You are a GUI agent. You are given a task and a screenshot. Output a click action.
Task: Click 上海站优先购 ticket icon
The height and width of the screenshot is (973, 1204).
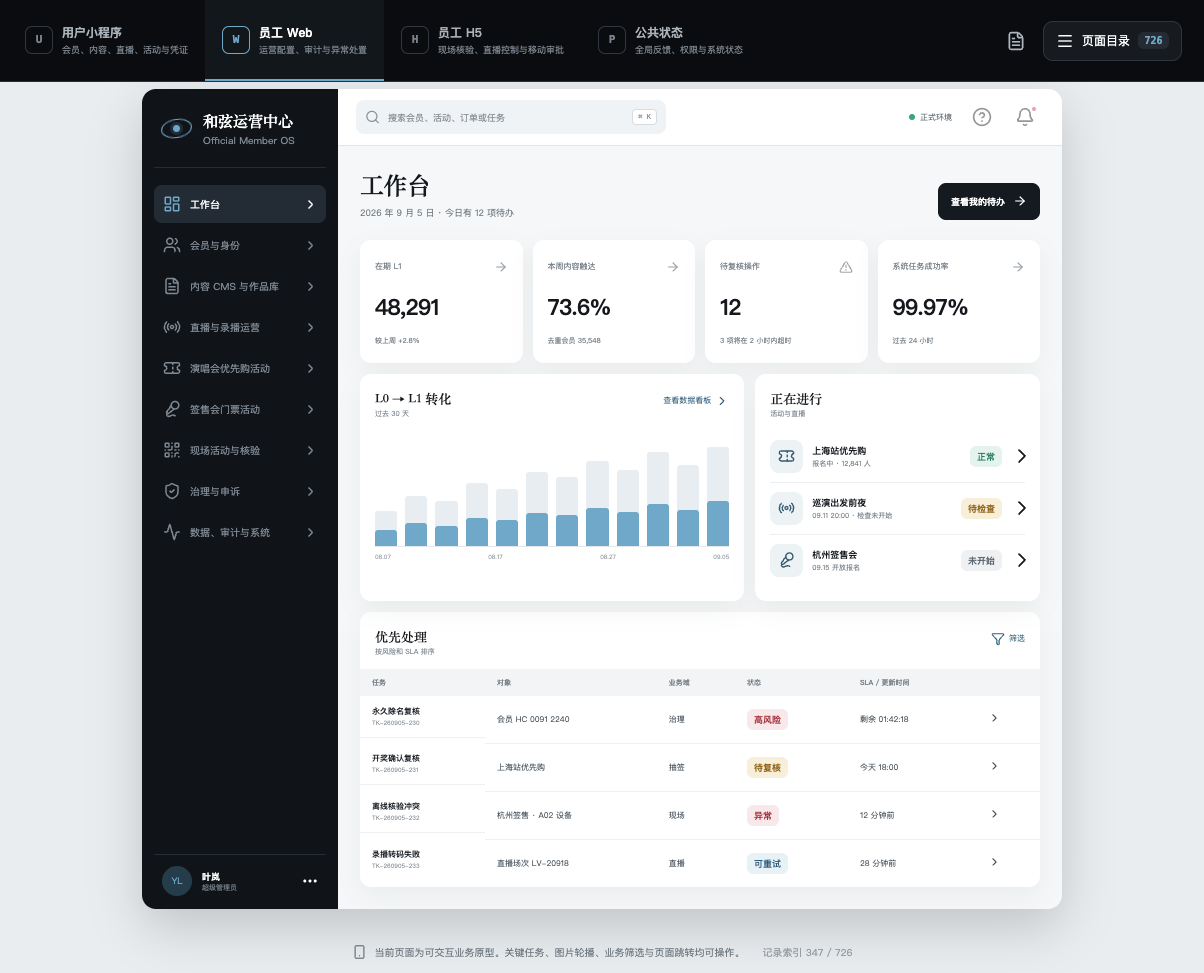[x=787, y=456]
